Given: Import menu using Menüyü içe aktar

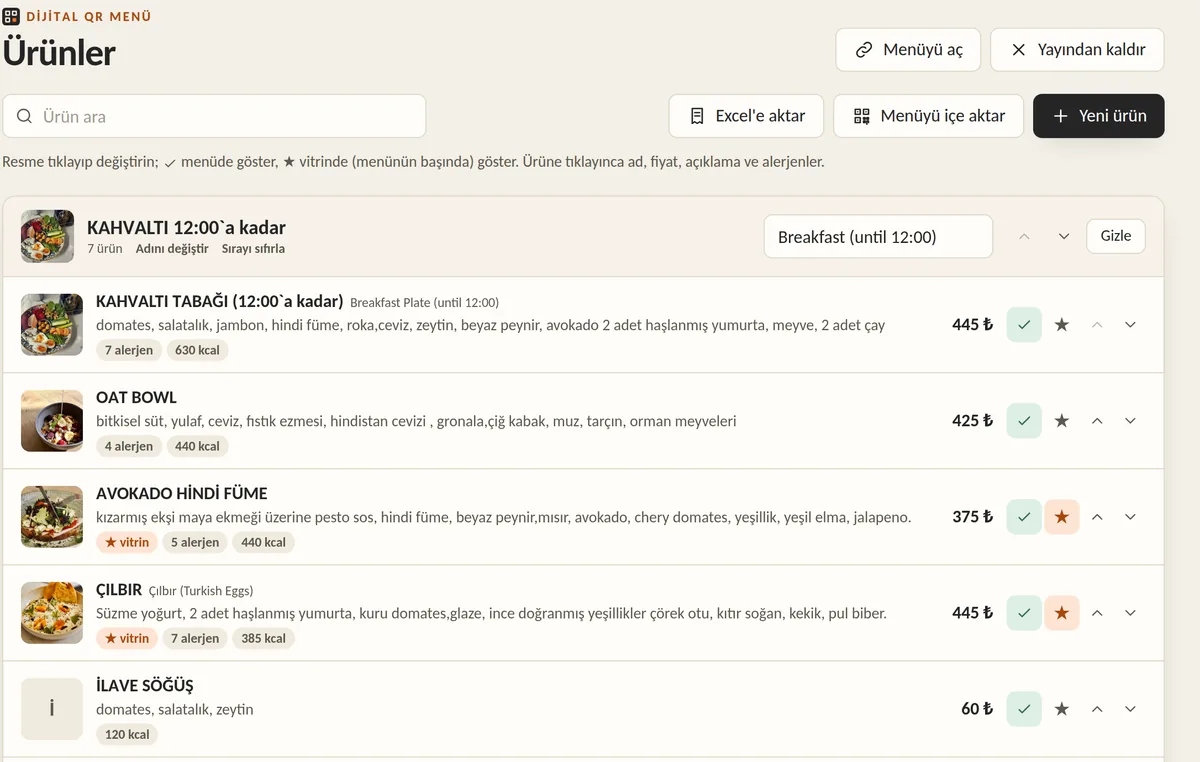Looking at the screenshot, I should [928, 116].
